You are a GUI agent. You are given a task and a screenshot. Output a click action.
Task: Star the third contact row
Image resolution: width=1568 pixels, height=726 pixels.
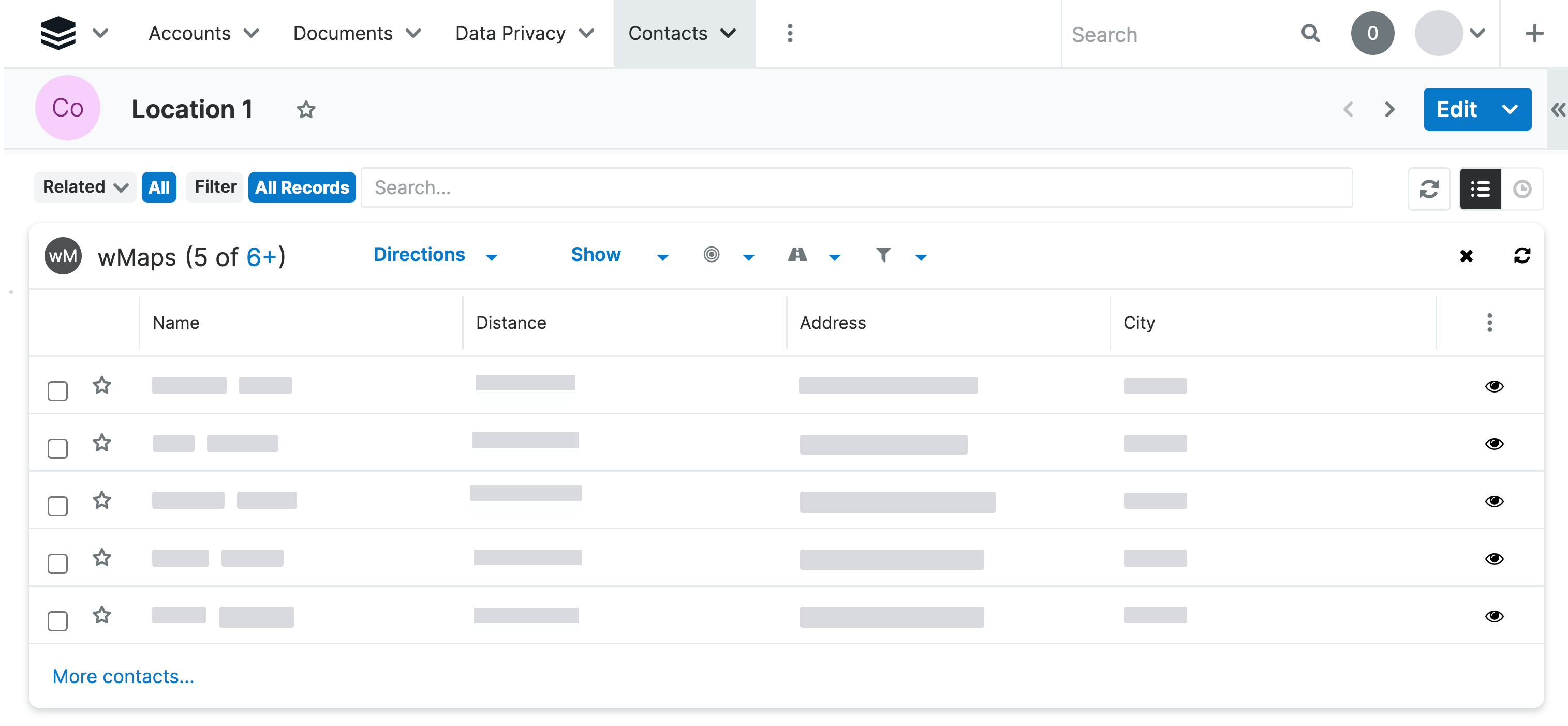[101, 500]
